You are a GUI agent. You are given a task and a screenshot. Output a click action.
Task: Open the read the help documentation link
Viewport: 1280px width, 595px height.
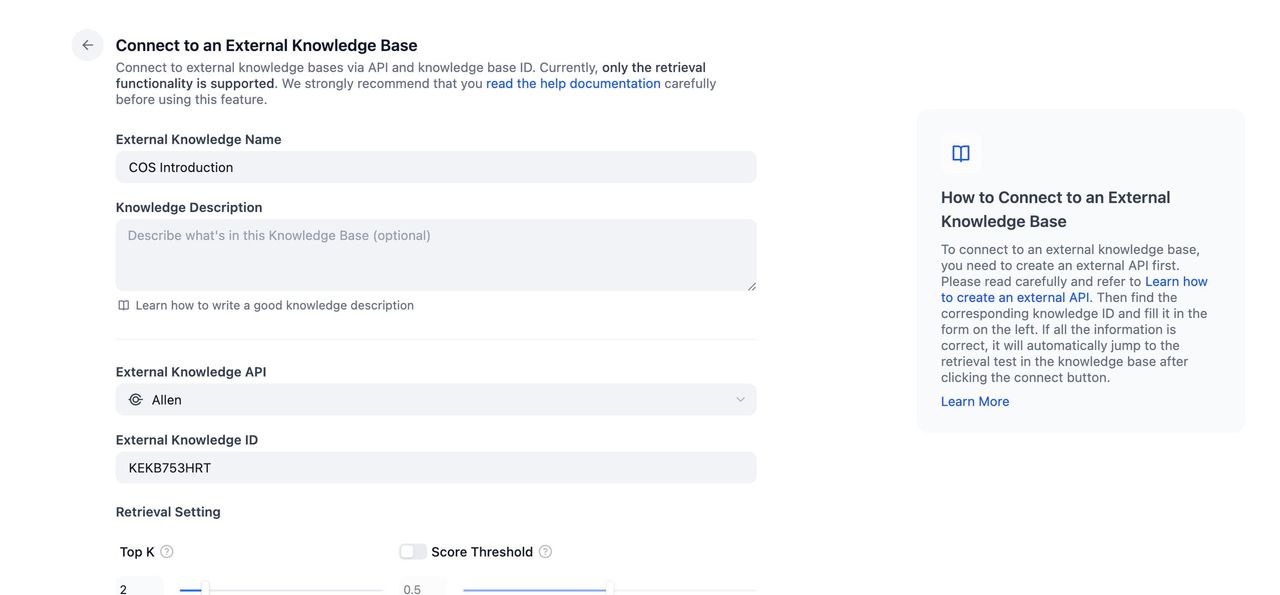point(573,83)
